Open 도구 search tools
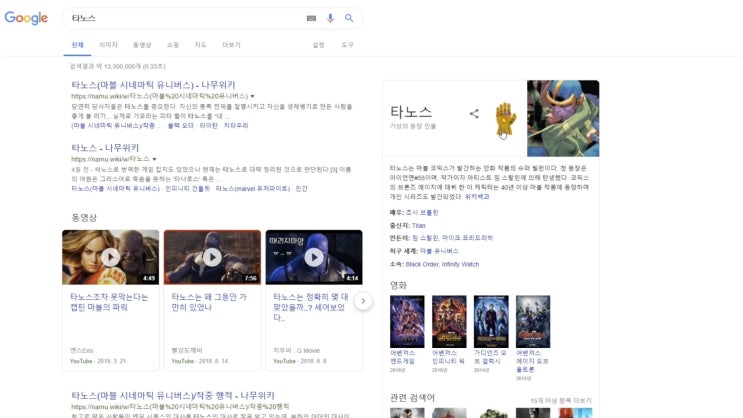The image size is (743, 418). pyautogui.click(x=347, y=45)
